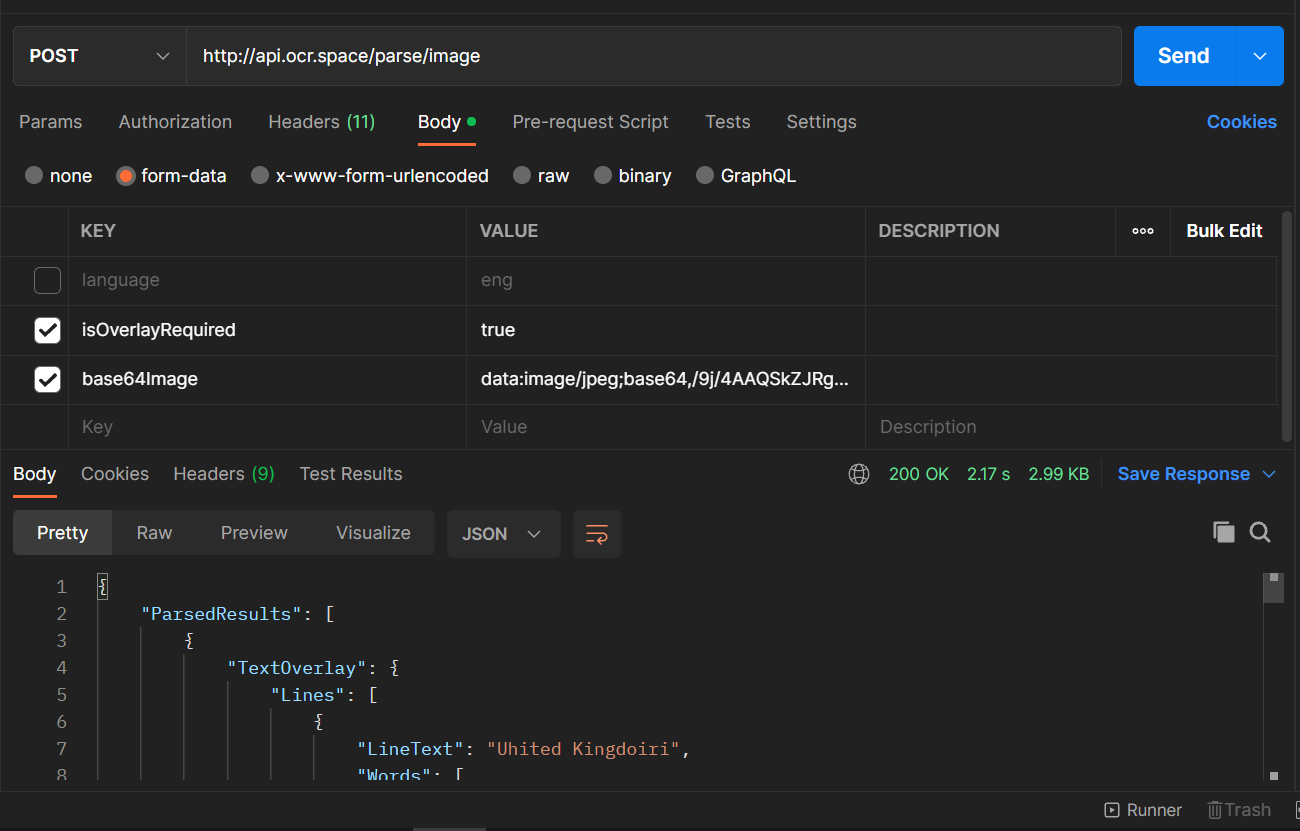The width and height of the screenshot is (1300, 831).
Task: Click the 2.99 KB response size
Action: click(x=1059, y=474)
